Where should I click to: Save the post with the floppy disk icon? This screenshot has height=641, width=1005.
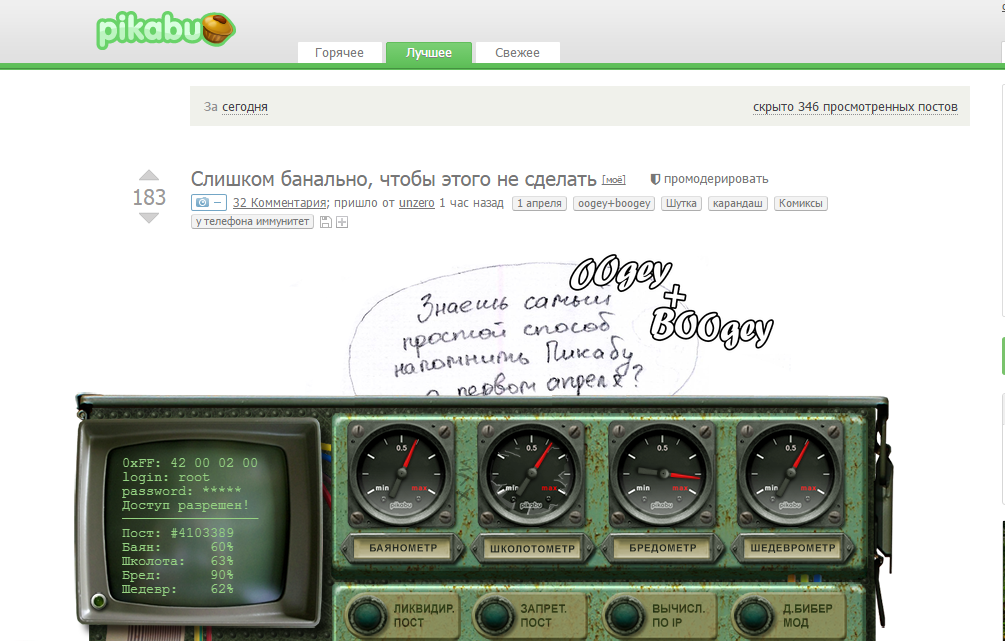[x=325, y=222]
